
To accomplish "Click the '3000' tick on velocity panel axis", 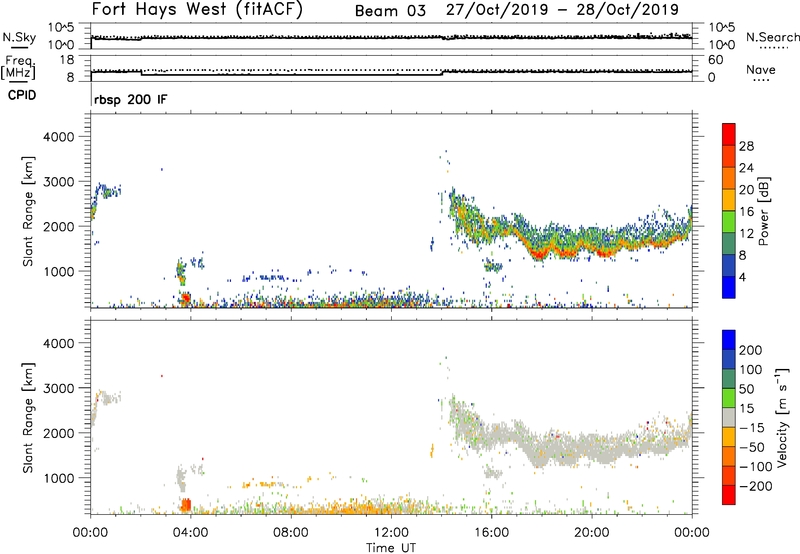I will (x=58, y=388).
